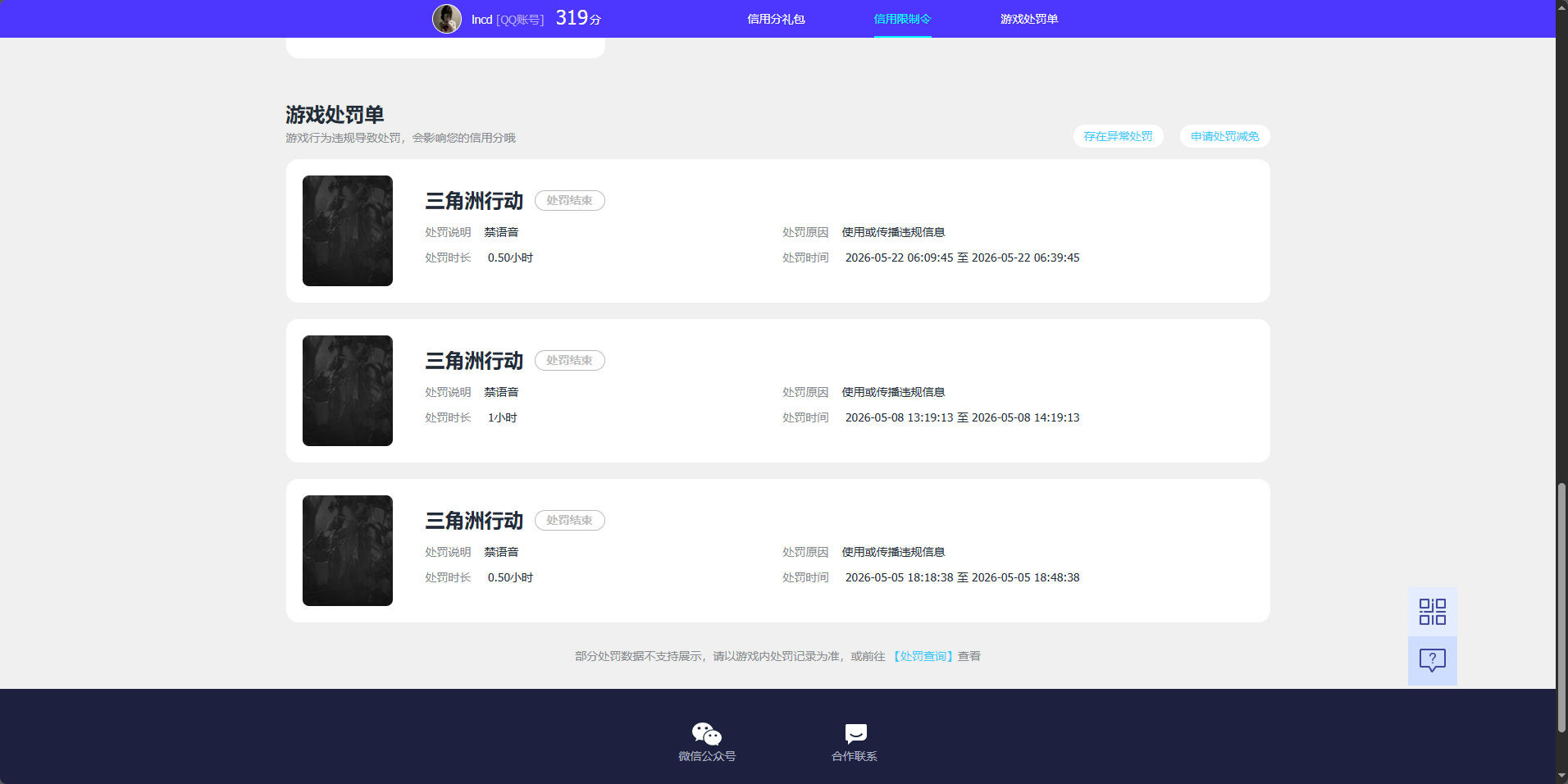
Task: Click 处罚结束 badge on 2026-05-08 card
Action: click(570, 360)
